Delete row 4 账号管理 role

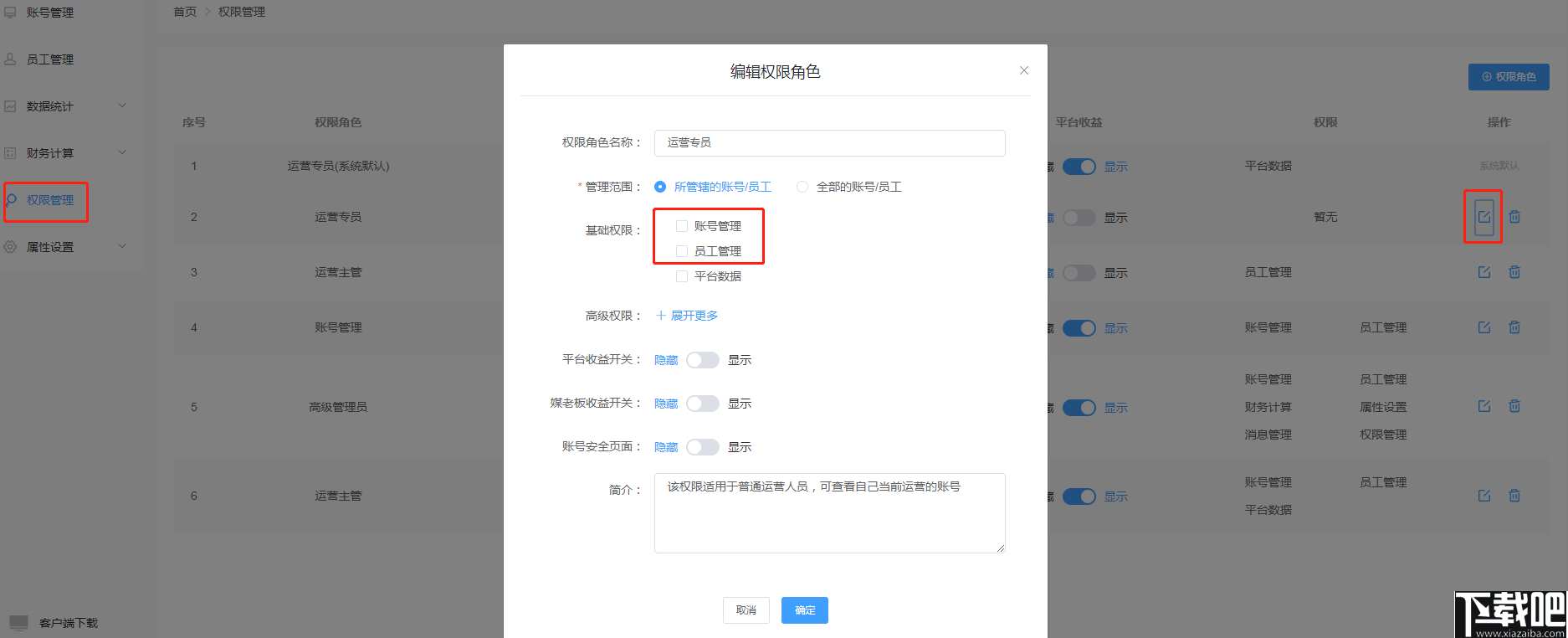tap(1514, 327)
